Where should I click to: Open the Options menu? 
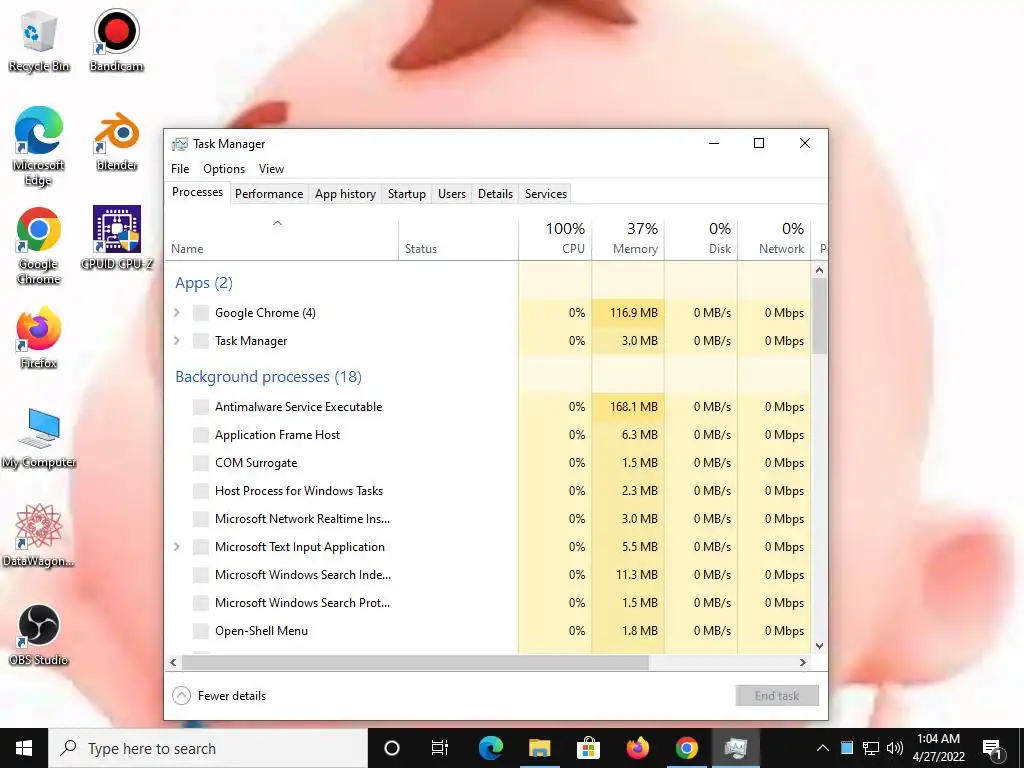(x=224, y=168)
